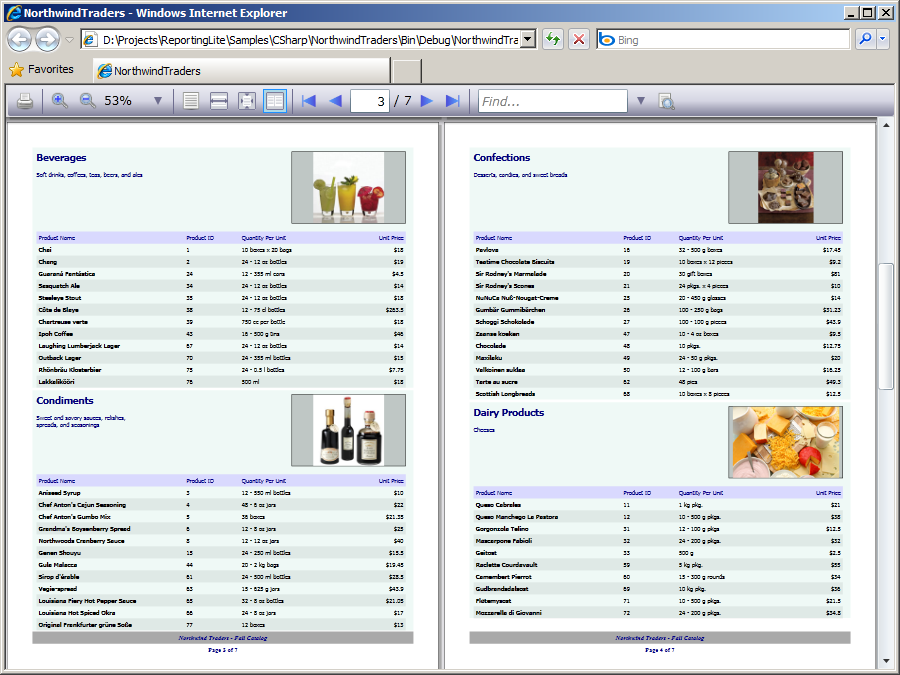Click Unit Price header in Beverages table
The width and height of the screenshot is (900, 675).
pos(391,238)
